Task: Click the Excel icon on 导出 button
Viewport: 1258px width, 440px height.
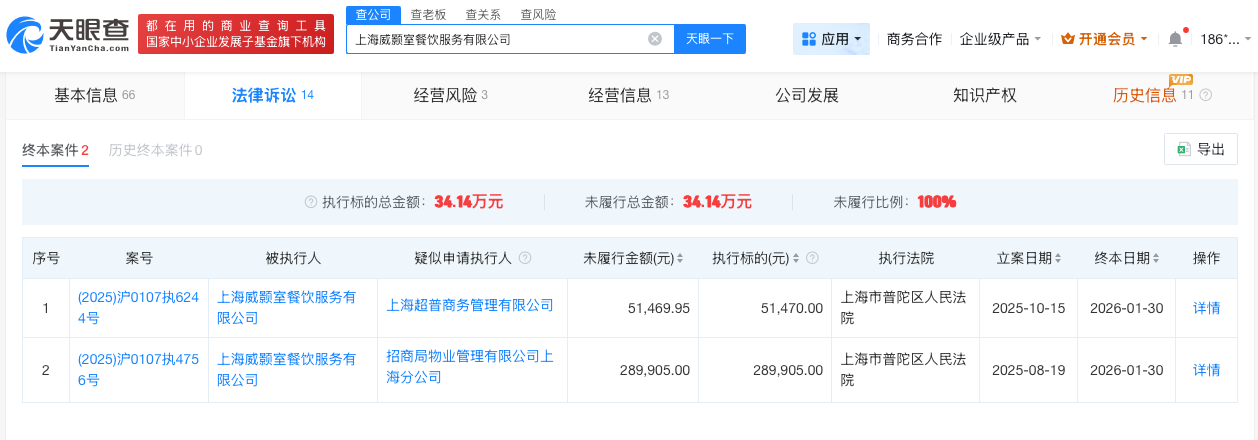Action: (x=1183, y=149)
